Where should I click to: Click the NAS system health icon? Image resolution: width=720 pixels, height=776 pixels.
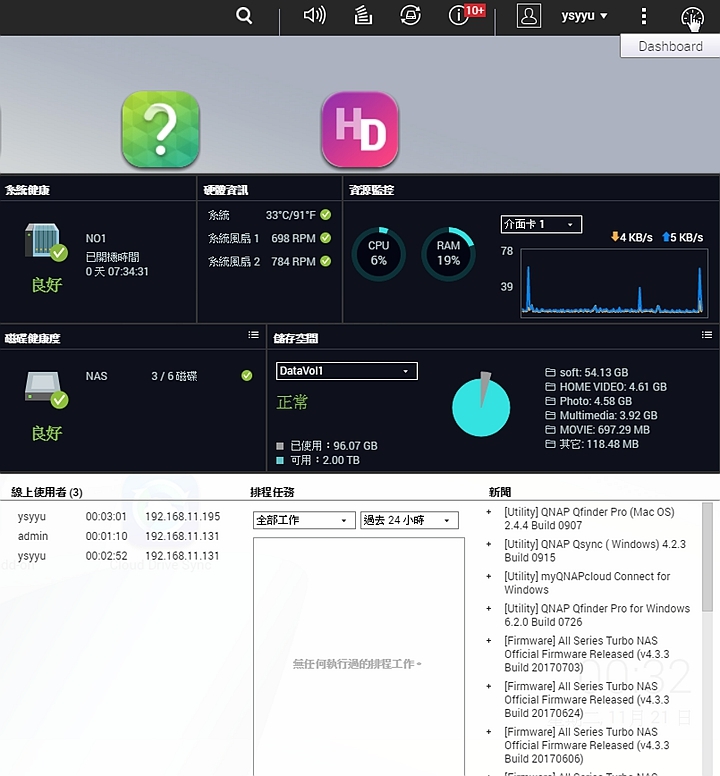click(46, 242)
